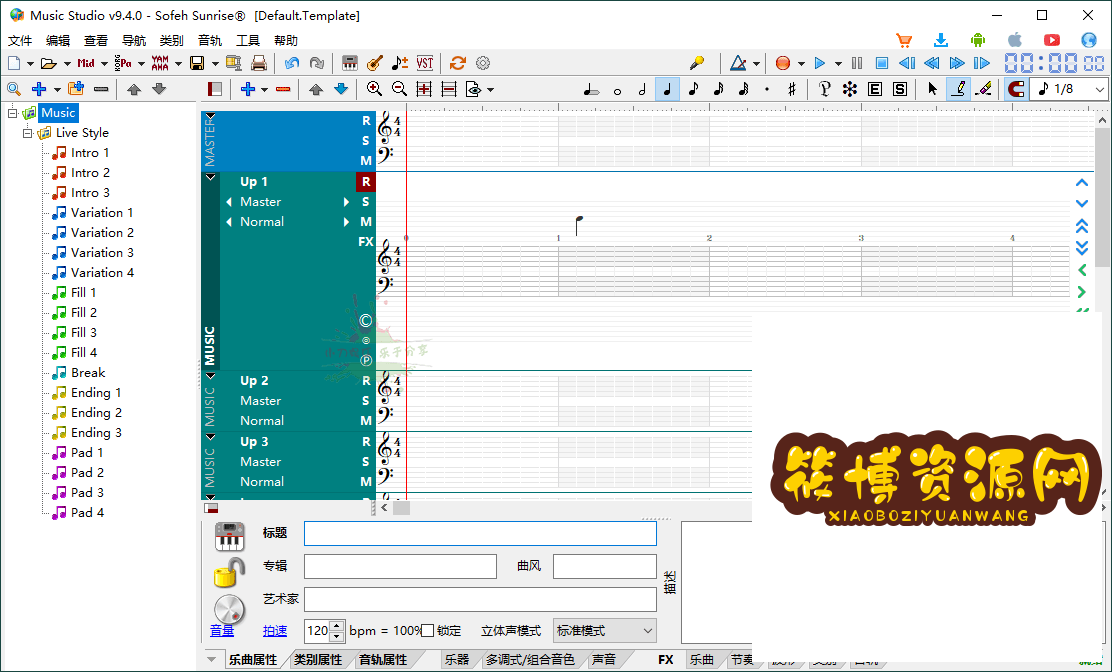The image size is (1112, 672).
Task: Click the red minus remove track icon
Action: click(x=283, y=89)
